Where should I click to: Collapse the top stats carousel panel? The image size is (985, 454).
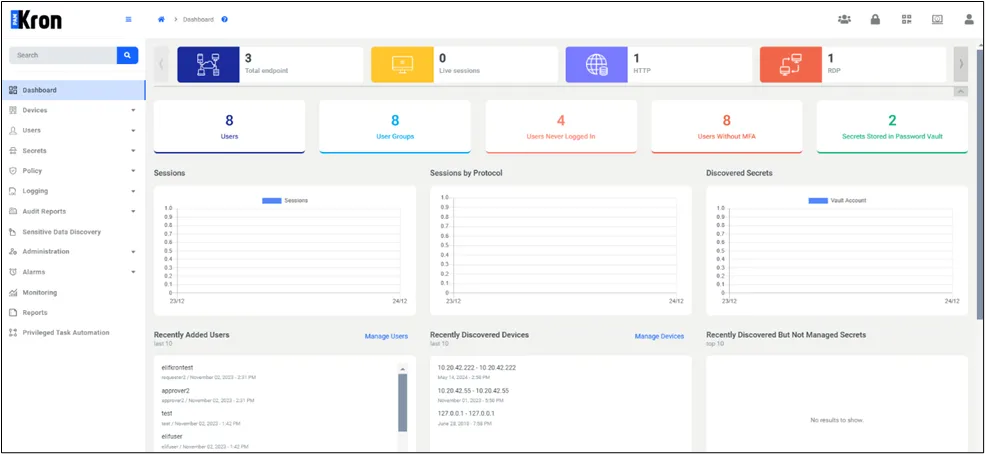pos(961,92)
